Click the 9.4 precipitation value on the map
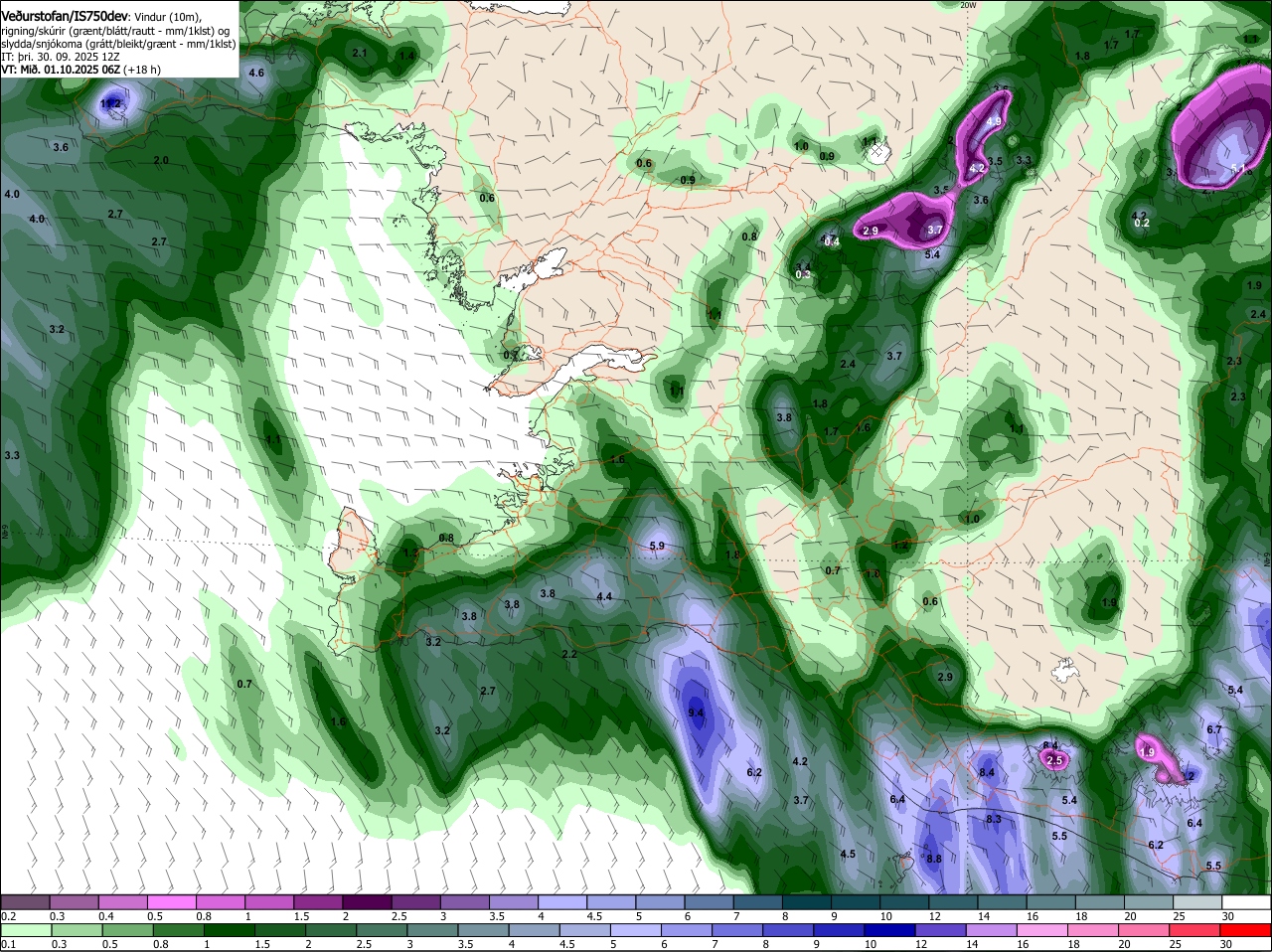 pos(696,713)
